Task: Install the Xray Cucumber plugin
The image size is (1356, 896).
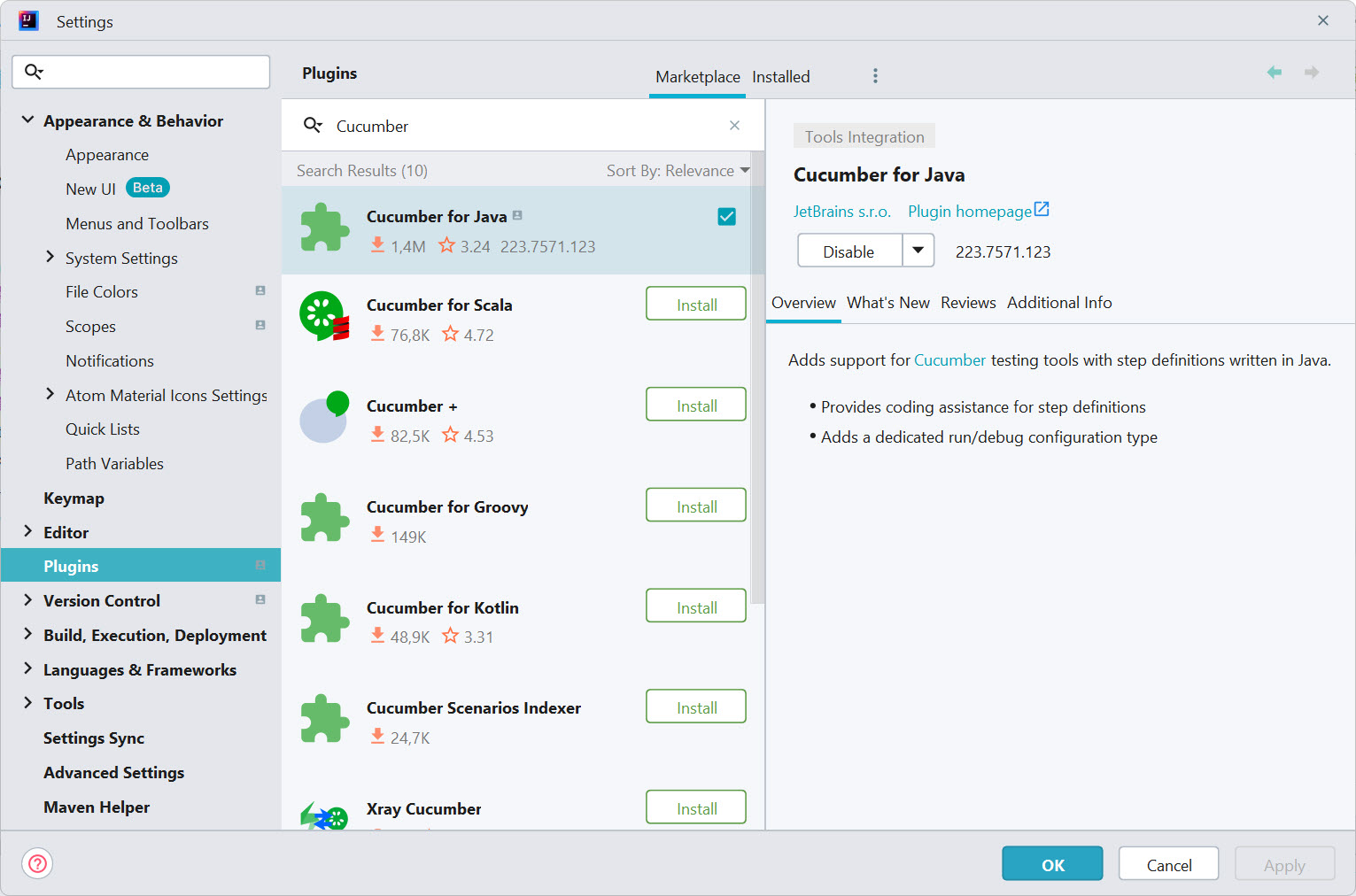Action: [x=696, y=807]
